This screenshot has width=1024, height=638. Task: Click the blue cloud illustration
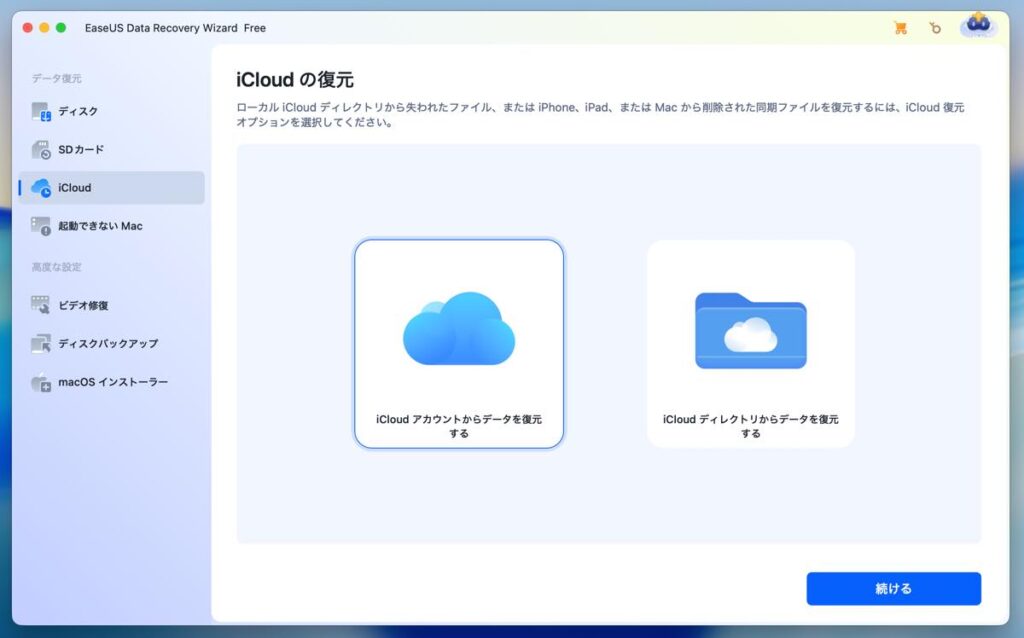click(459, 328)
